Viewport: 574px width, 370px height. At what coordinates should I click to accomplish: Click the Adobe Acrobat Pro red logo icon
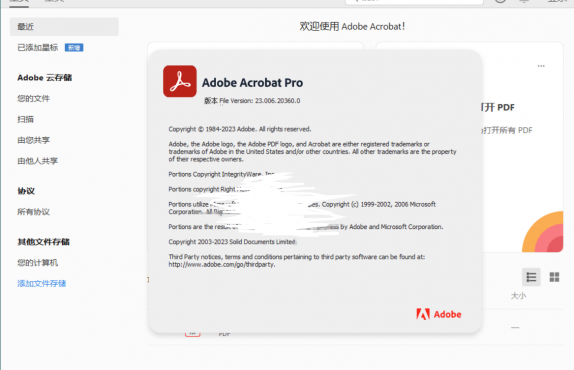click(x=180, y=81)
